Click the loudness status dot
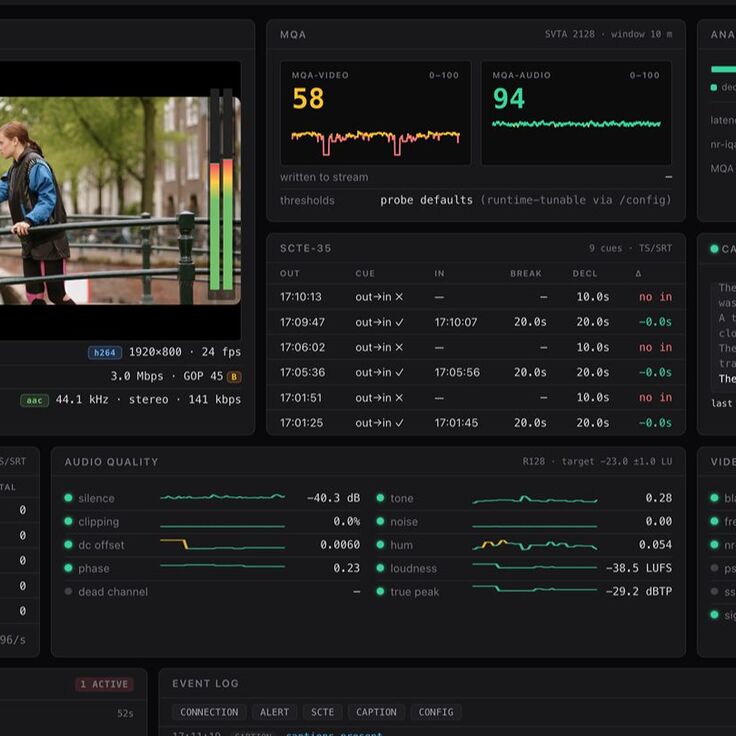The image size is (736, 736). tap(380, 568)
